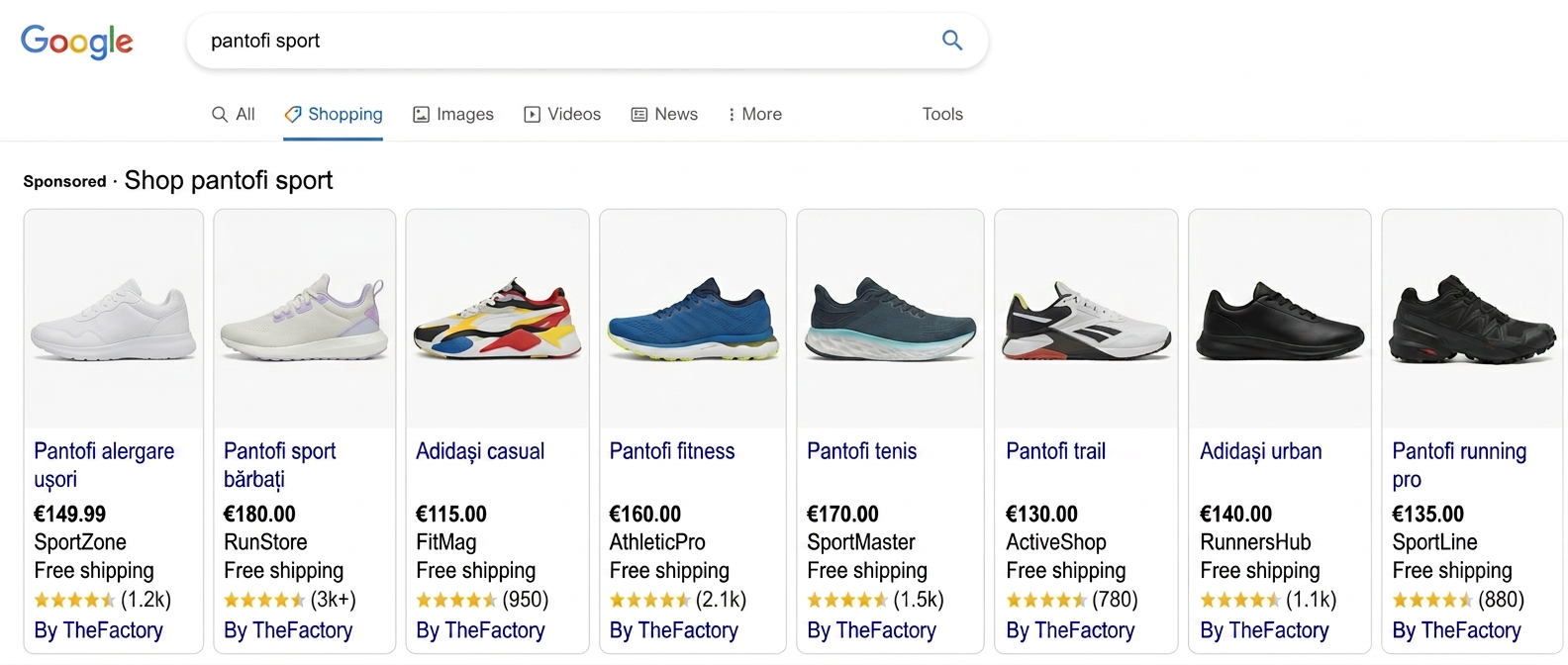
Task: Click the AthleticPro seller name
Action: (657, 542)
